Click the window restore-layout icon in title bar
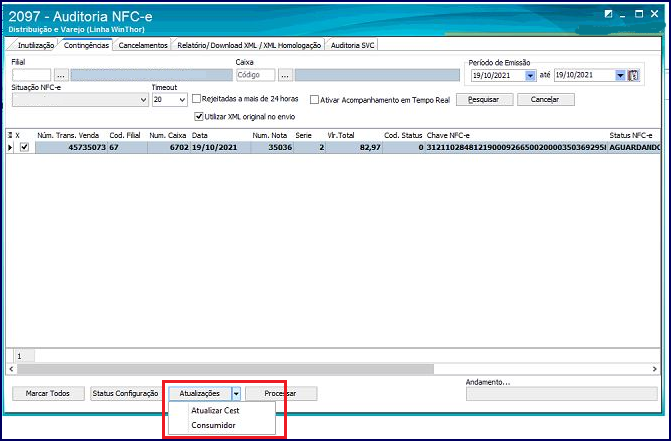 [608, 14]
